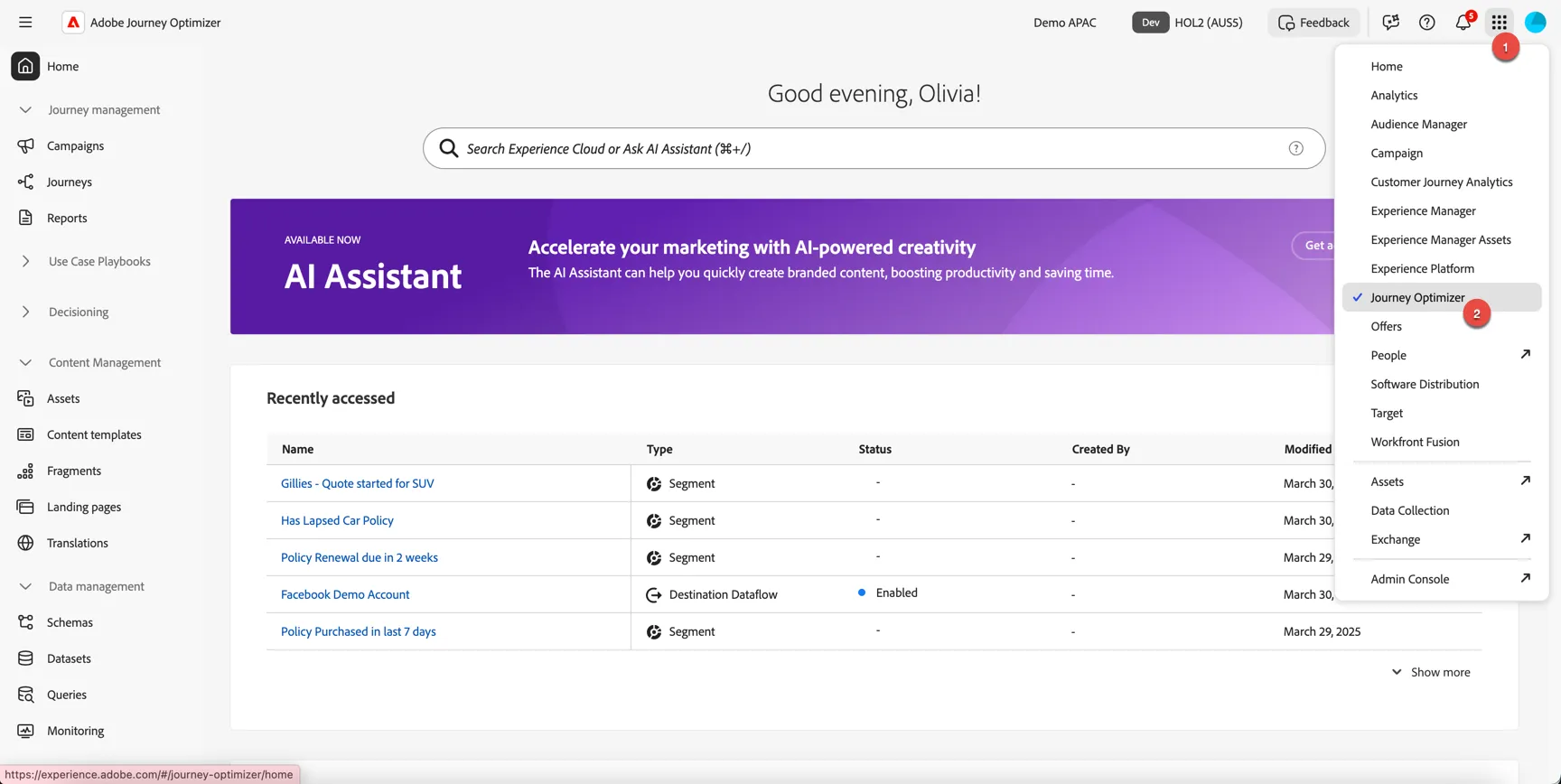
Task: Open the Facebook Demo Account link
Action: coord(345,594)
